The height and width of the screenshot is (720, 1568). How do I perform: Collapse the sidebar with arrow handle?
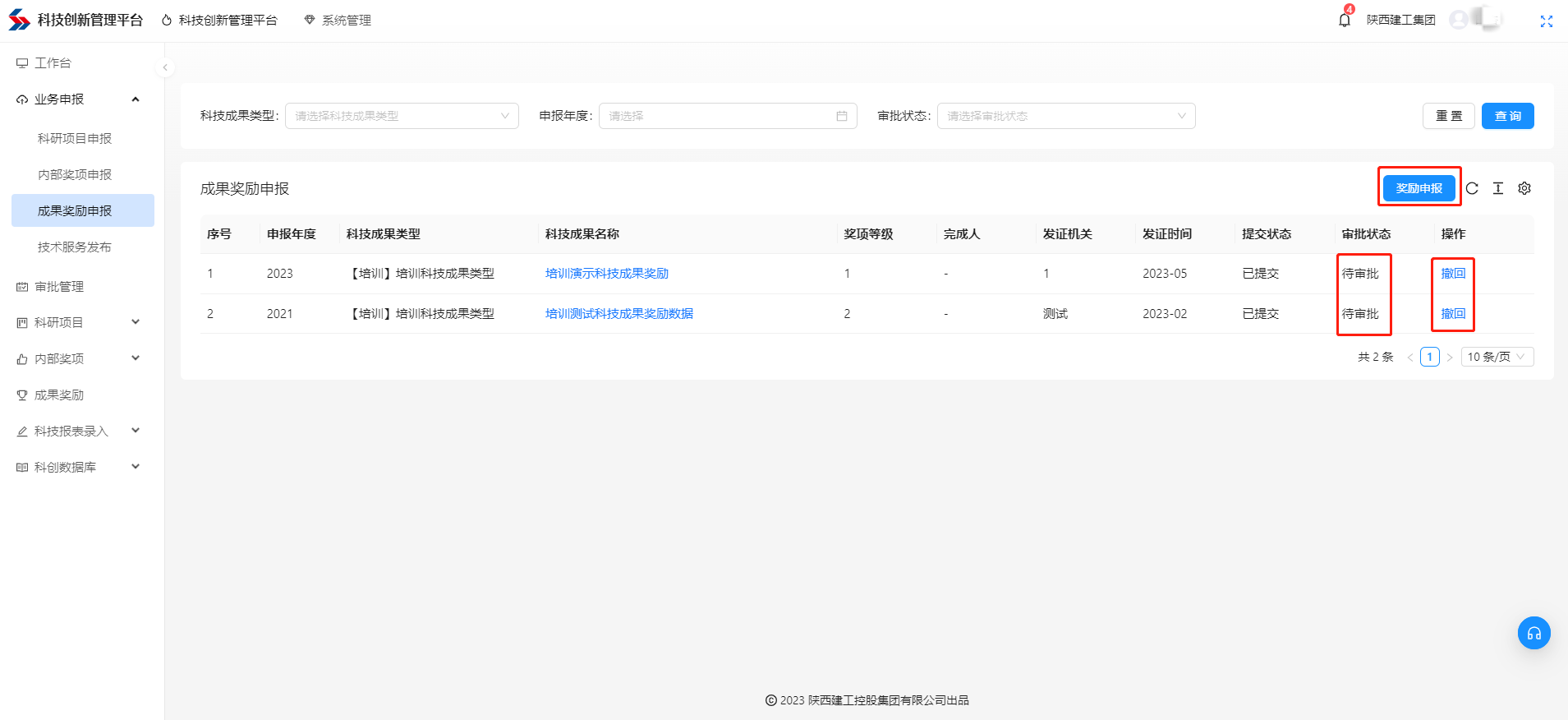coord(165,67)
